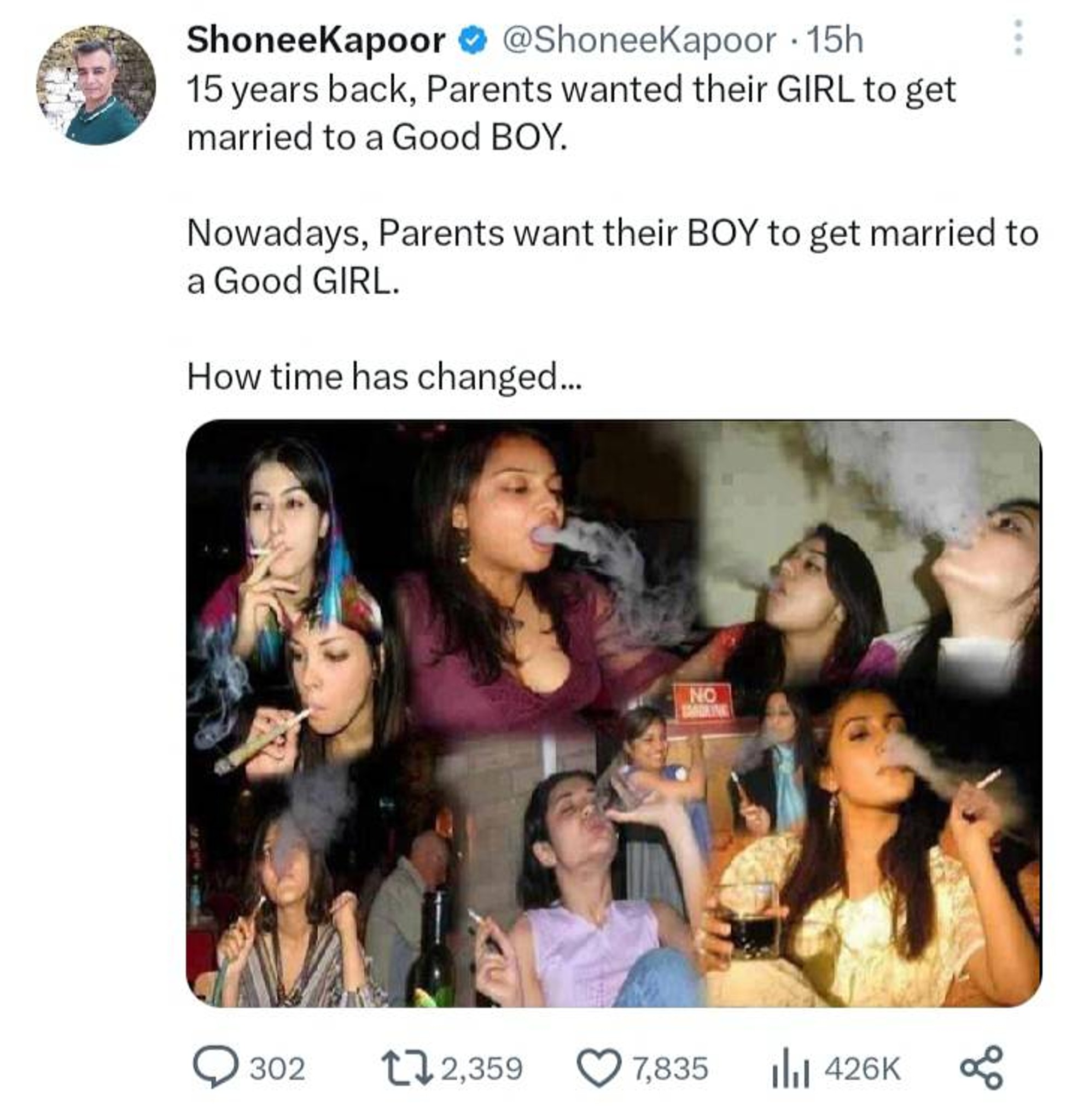This screenshot has width=1078, height=1120.
Task: Click the share icon below the tweet
Action: click(981, 1067)
